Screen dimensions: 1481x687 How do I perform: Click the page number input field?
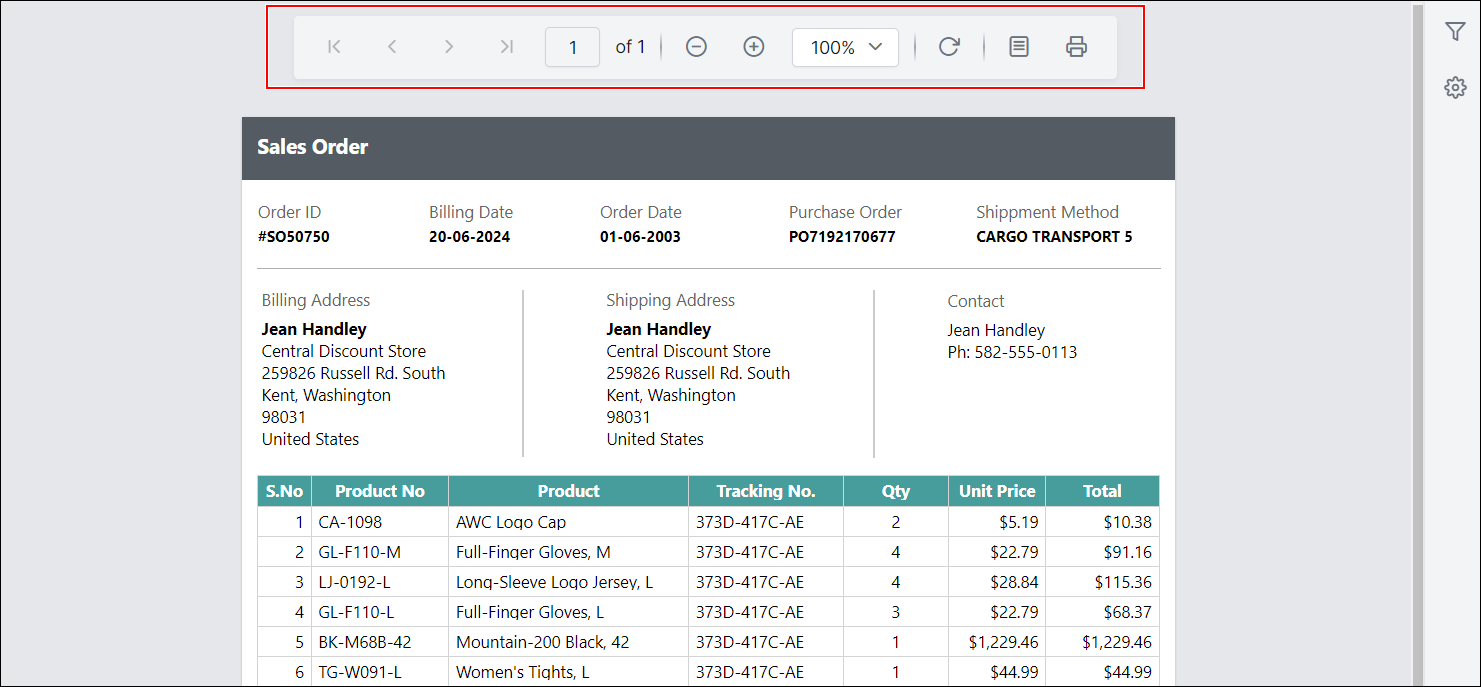[x=572, y=46]
